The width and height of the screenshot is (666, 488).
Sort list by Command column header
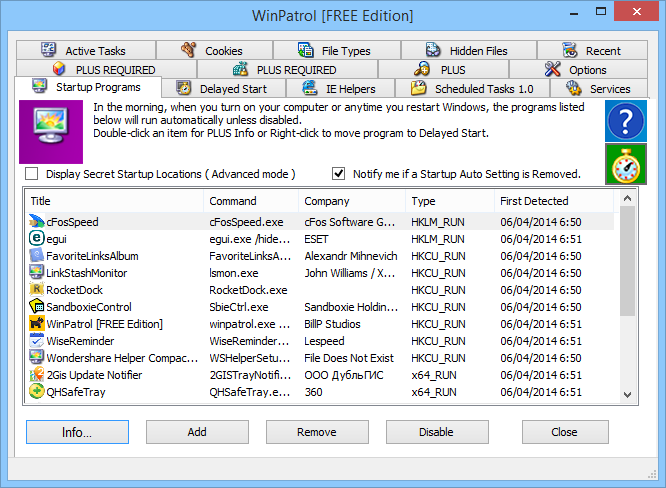click(x=251, y=201)
